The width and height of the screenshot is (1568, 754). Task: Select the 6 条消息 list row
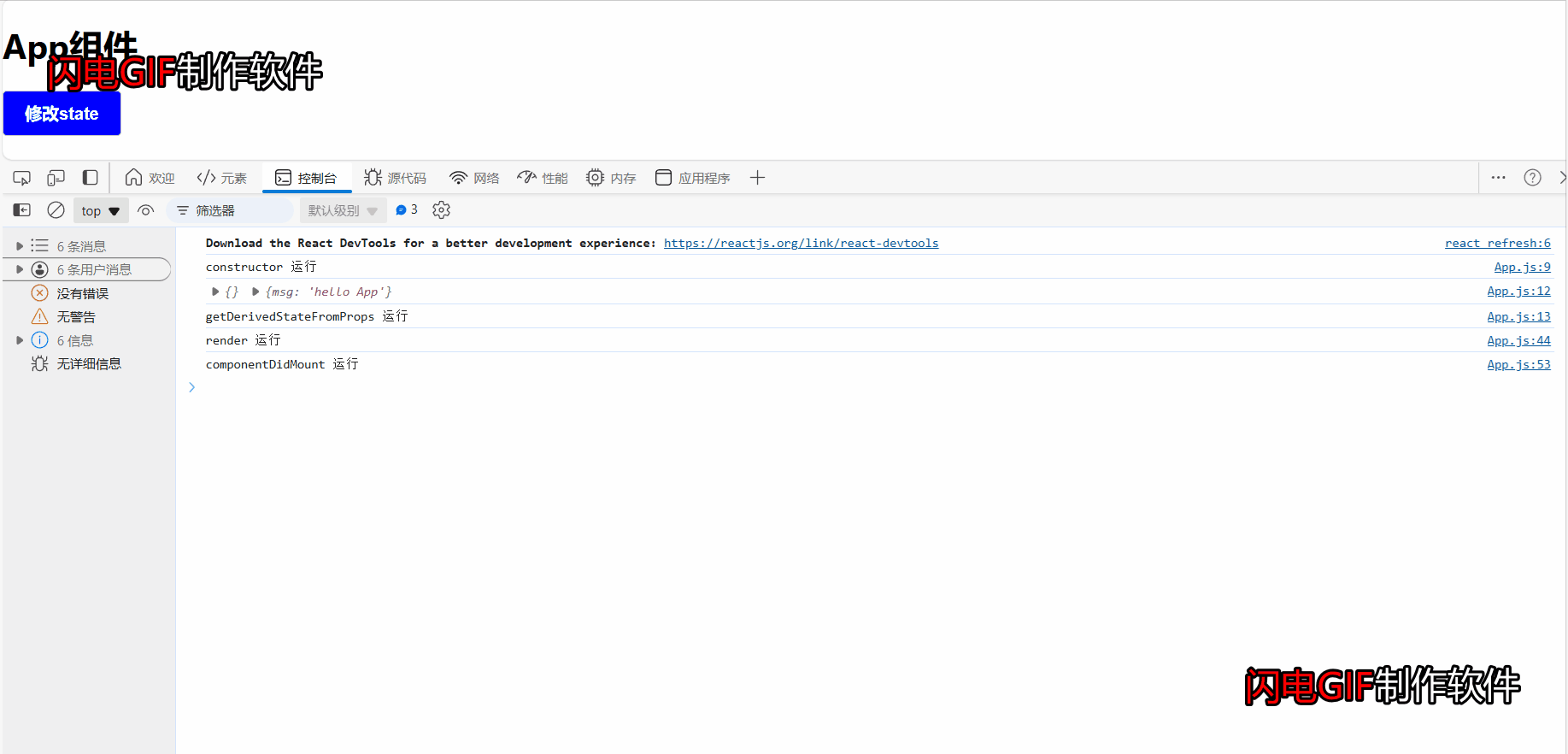(87, 246)
